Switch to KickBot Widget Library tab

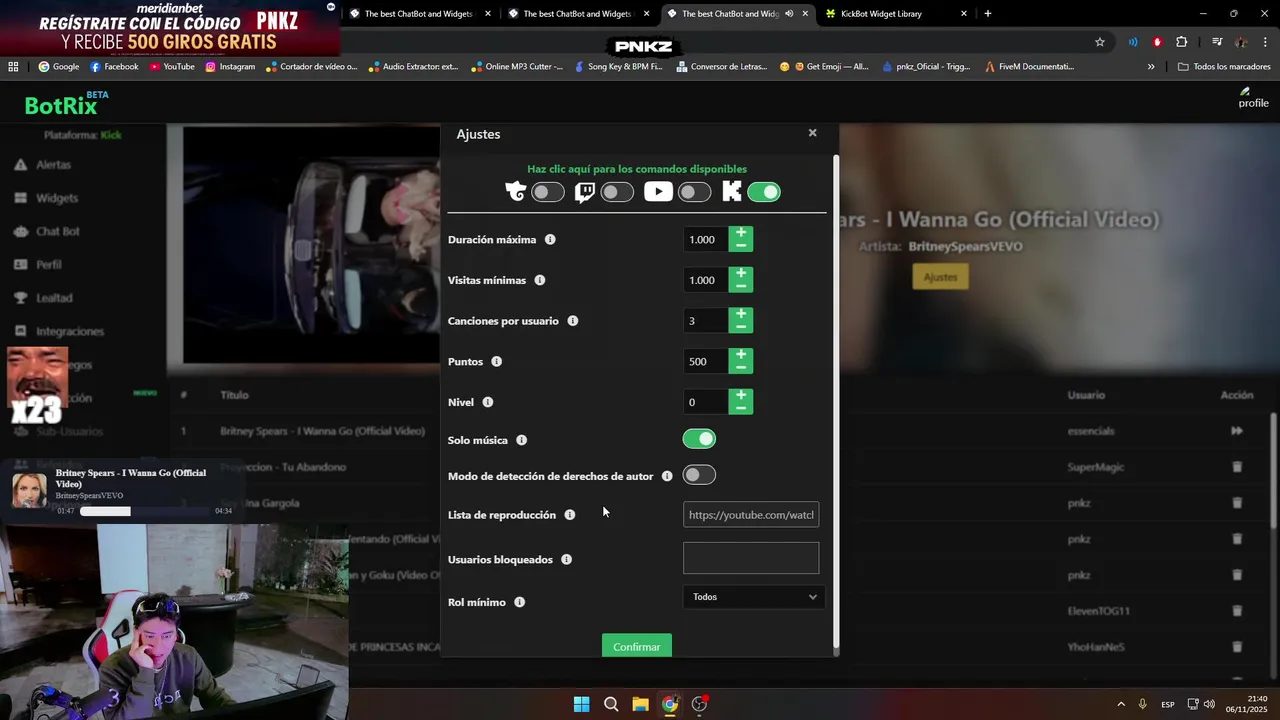895,14
